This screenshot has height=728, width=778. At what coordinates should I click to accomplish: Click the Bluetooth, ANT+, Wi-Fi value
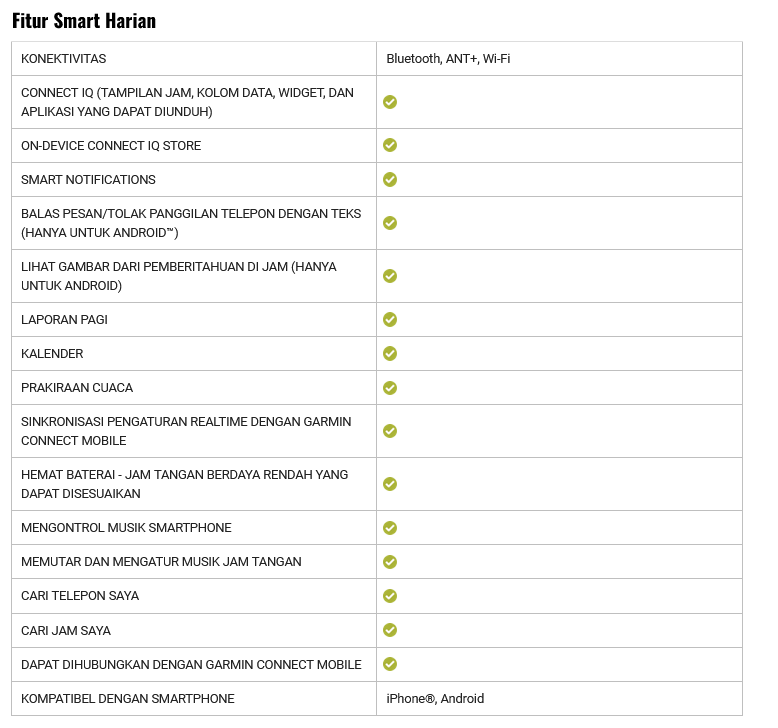tap(448, 59)
